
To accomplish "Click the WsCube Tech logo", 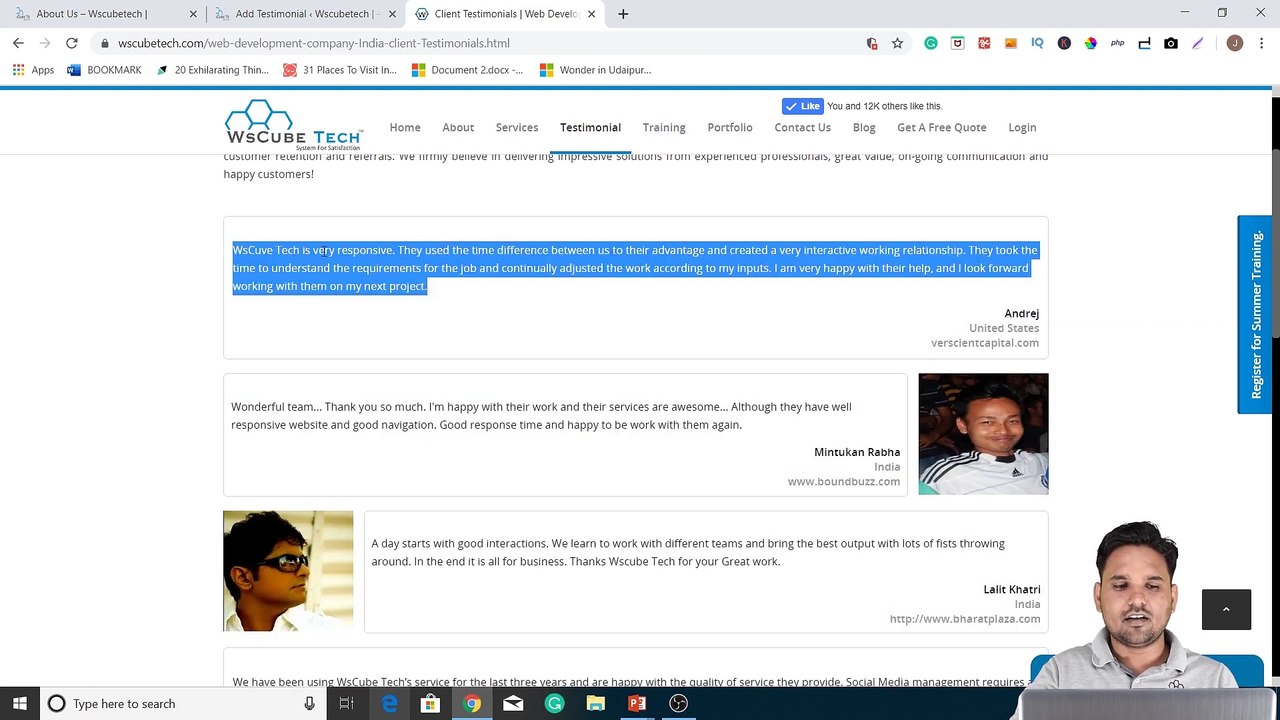I will coord(293,125).
